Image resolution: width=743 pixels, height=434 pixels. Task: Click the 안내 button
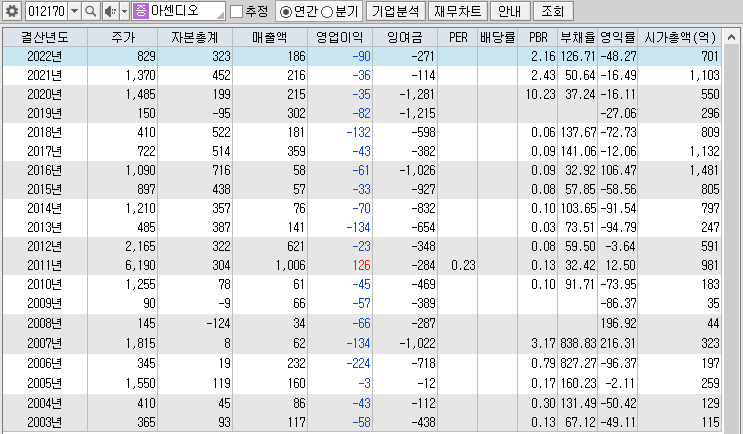[x=509, y=11]
